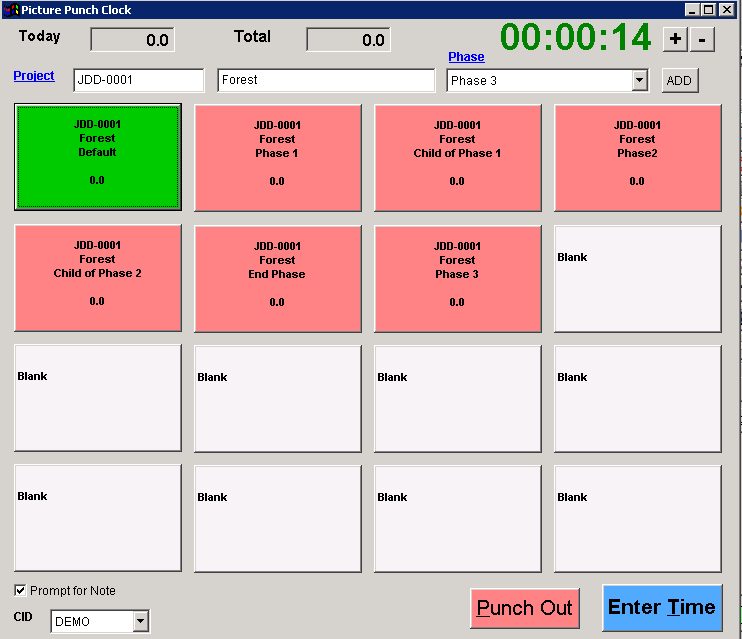
Task: Select the Forest Phase 1 tile
Action: pyautogui.click(x=277, y=157)
